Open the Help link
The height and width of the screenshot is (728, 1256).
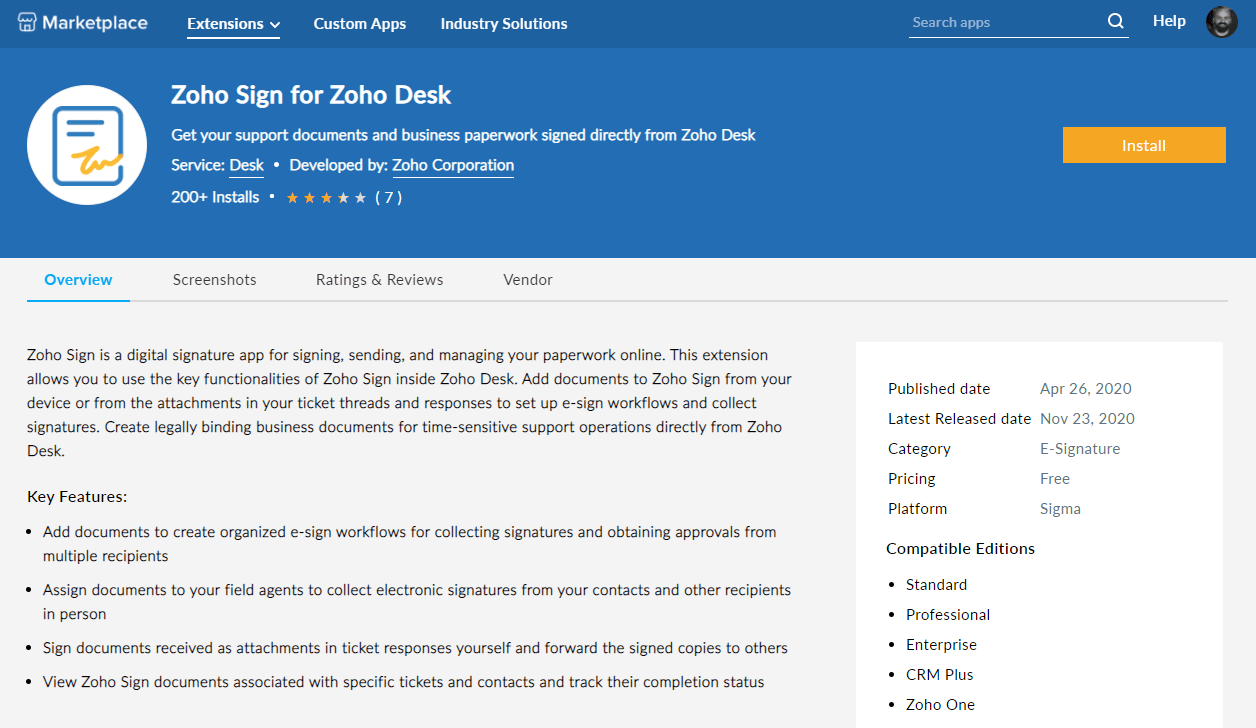tap(1169, 21)
